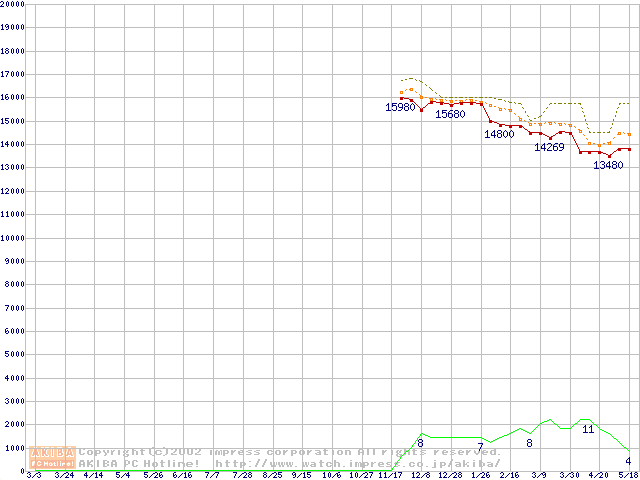Click the 5/18 date on the x-axis
The height and width of the screenshot is (480, 640).
click(627, 475)
